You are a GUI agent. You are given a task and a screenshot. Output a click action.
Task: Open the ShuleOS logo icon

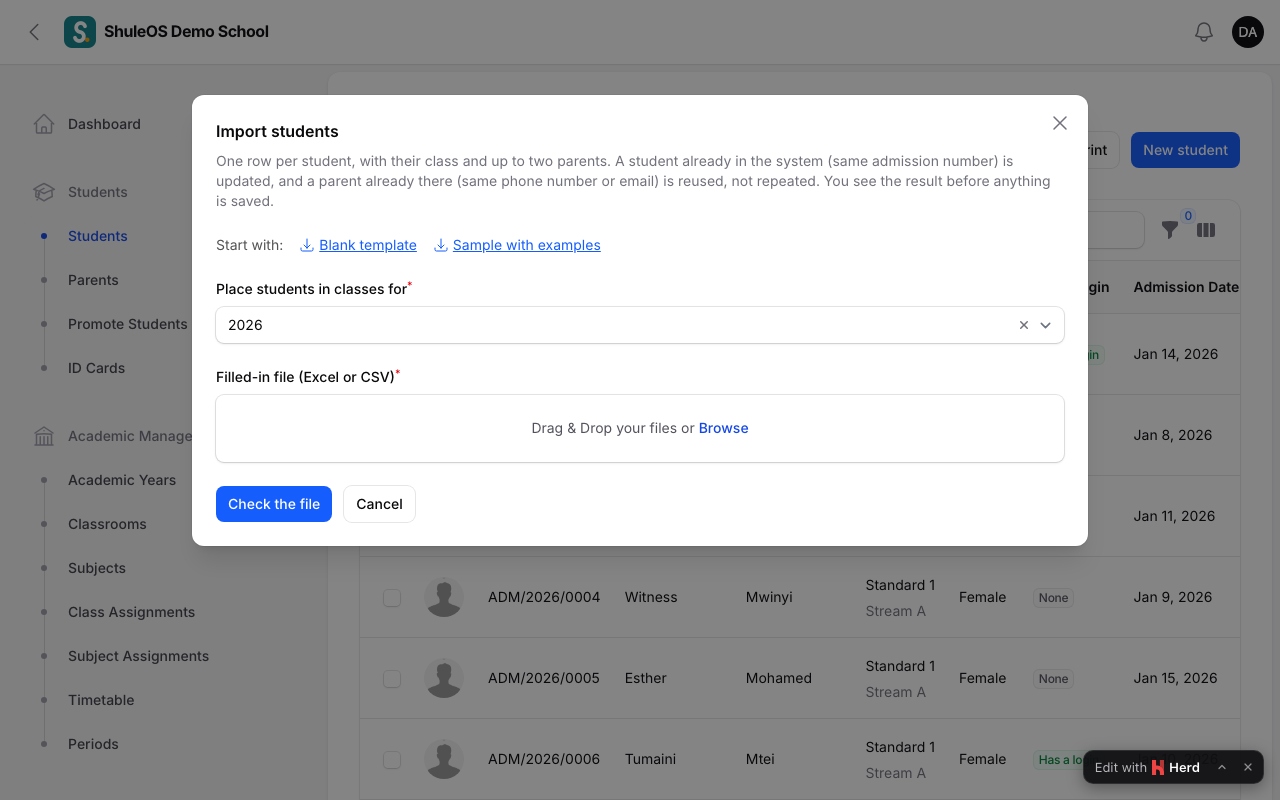point(80,32)
